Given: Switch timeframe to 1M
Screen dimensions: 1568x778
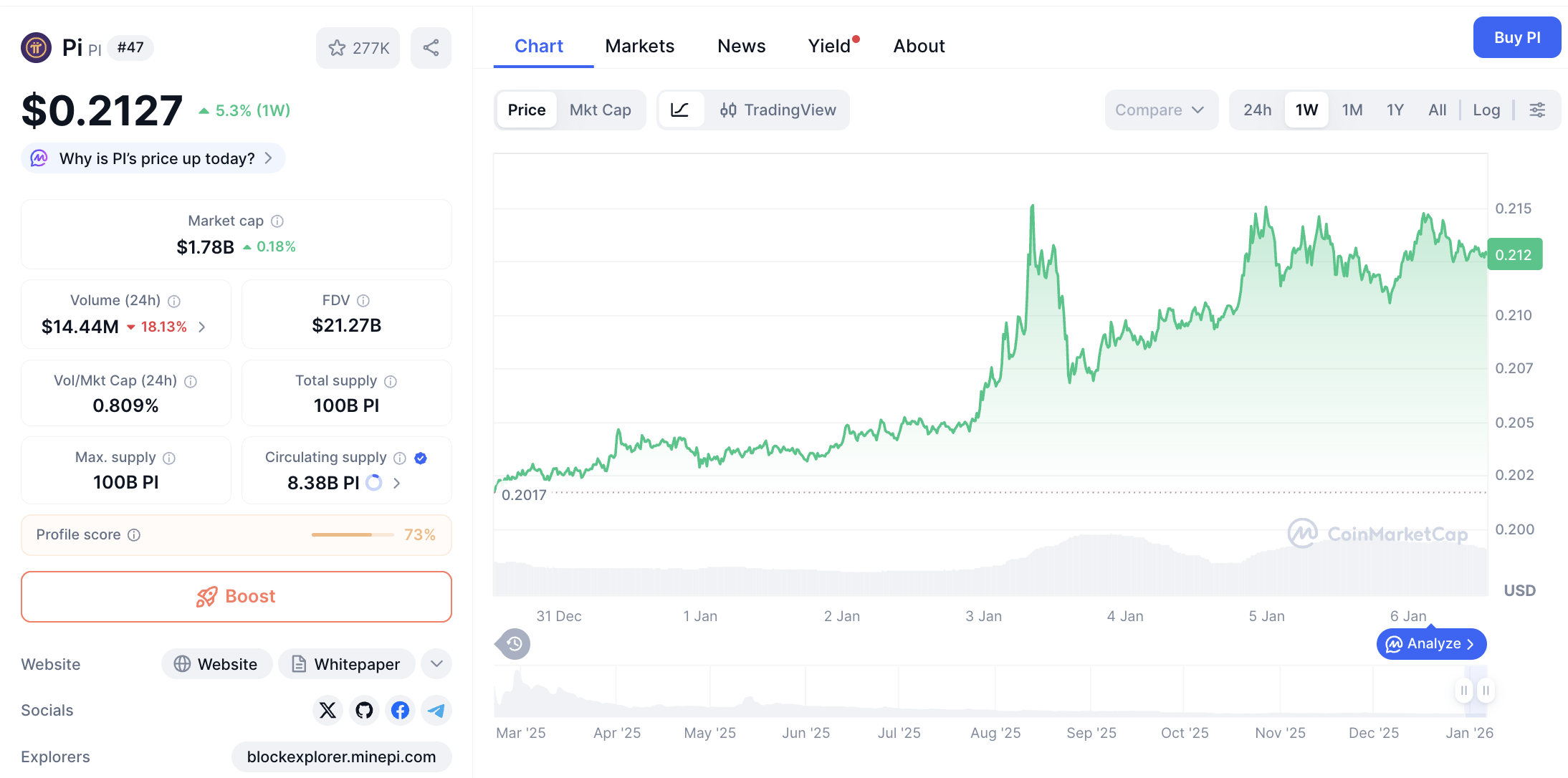Looking at the screenshot, I should (x=1352, y=110).
